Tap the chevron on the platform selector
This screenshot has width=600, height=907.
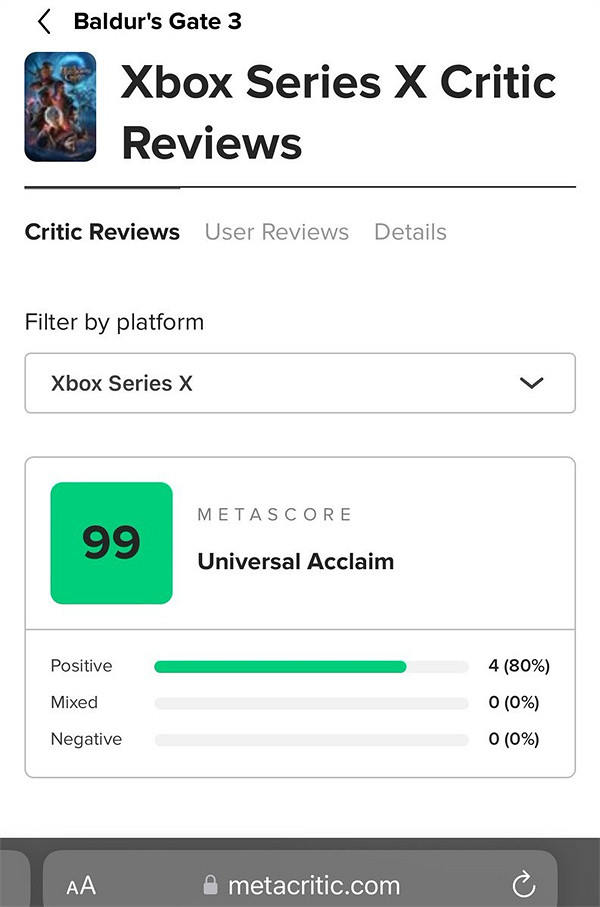coord(532,383)
